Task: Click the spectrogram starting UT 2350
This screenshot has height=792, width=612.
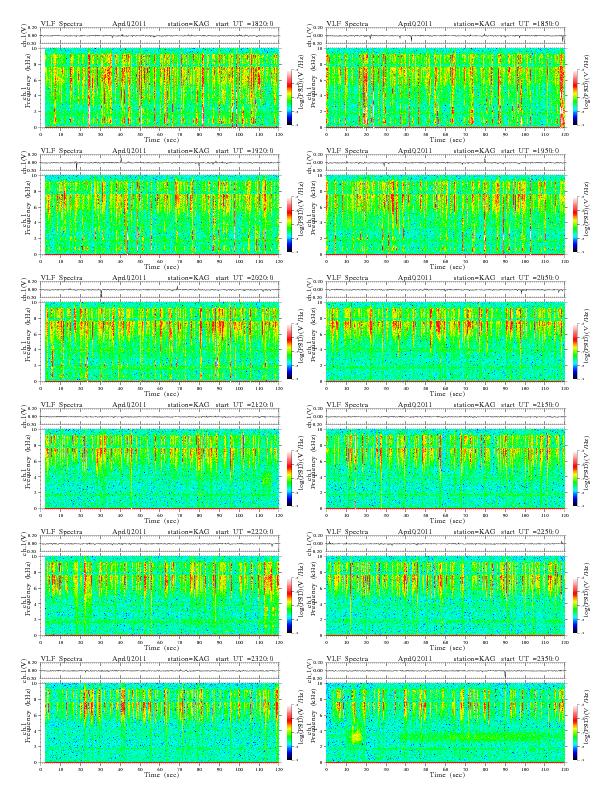Action: click(445, 723)
